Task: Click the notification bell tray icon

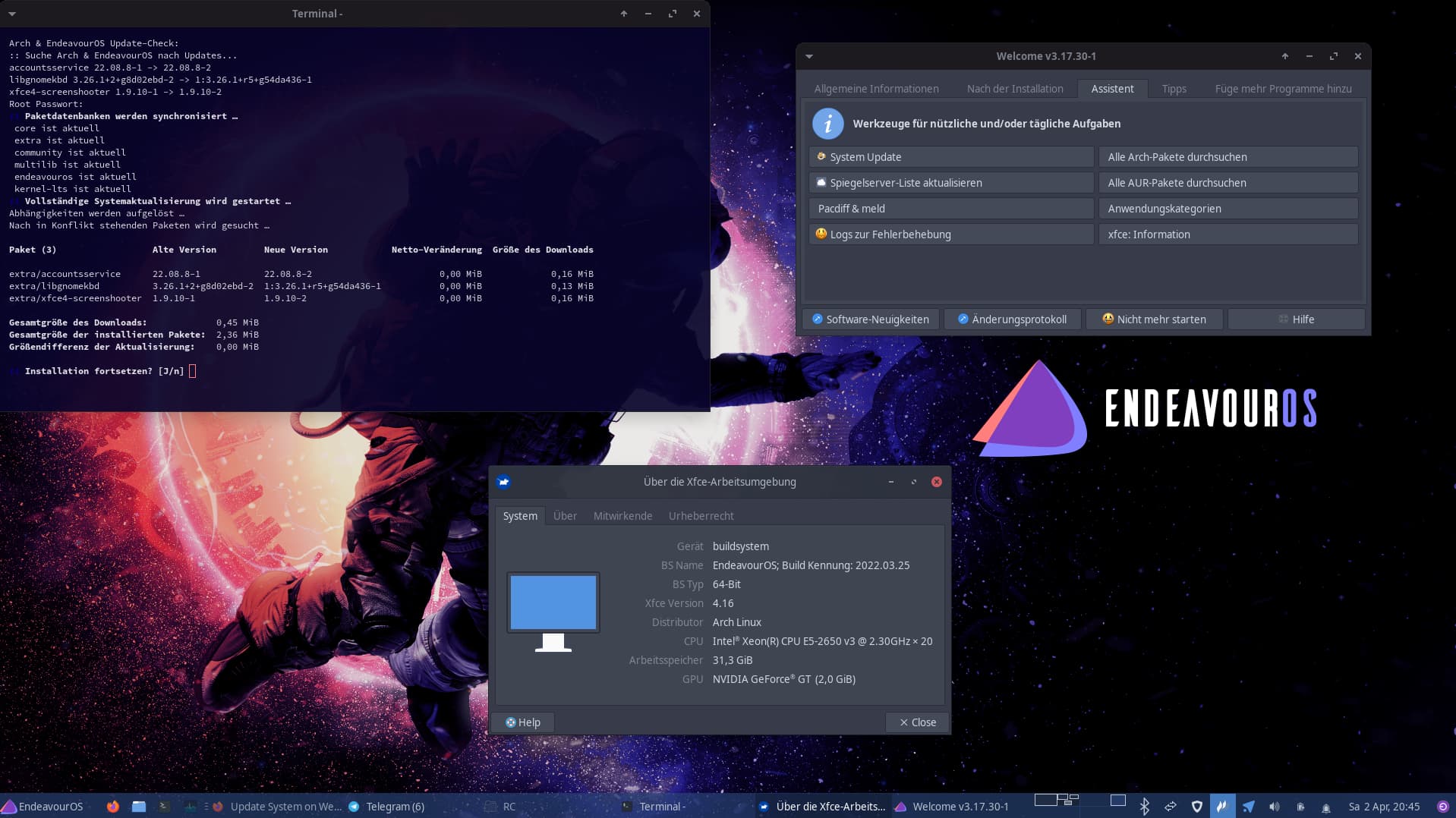Action: 1326,807
